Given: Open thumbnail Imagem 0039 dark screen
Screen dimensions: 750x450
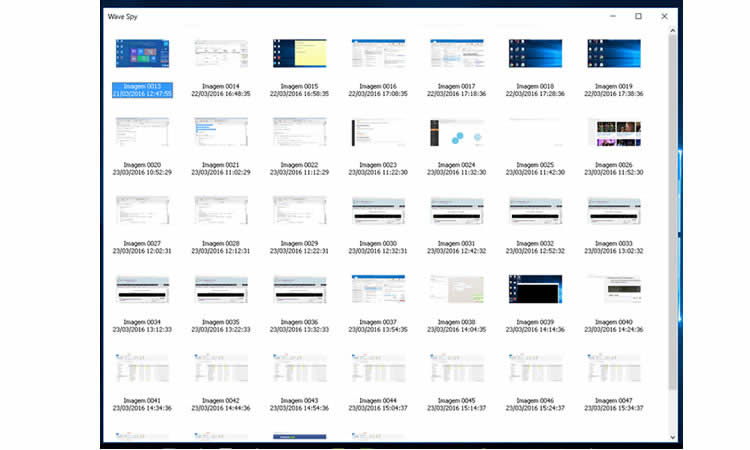Looking at the screenshot, I should [x=535, y=289].
